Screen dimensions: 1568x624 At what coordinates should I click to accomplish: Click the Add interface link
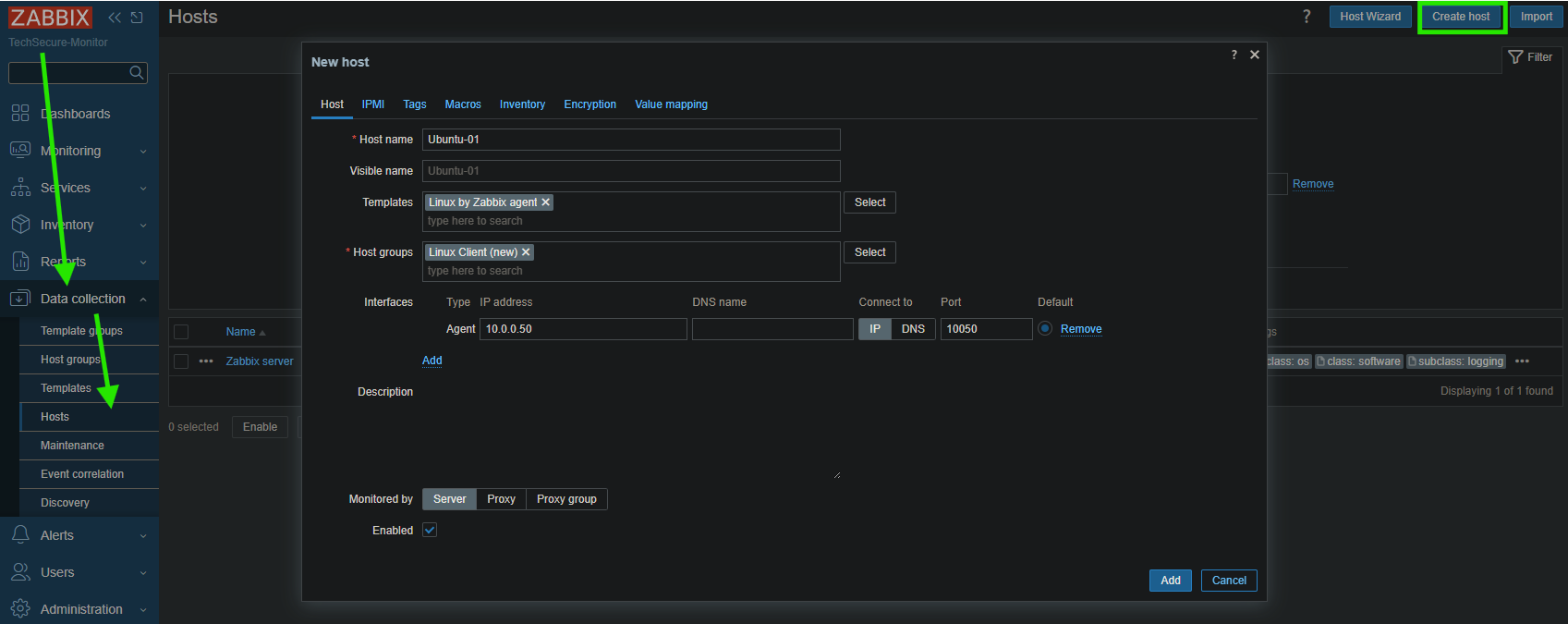point(432,361)
